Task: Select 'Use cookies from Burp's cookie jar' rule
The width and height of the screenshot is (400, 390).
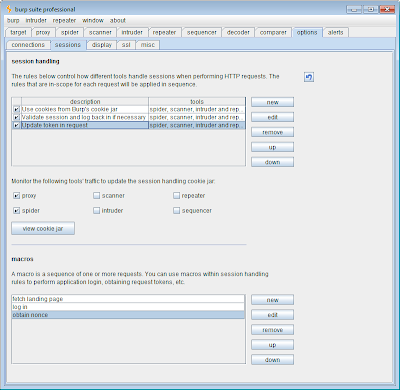Action: pyautogui.click(x=85, y=109)
